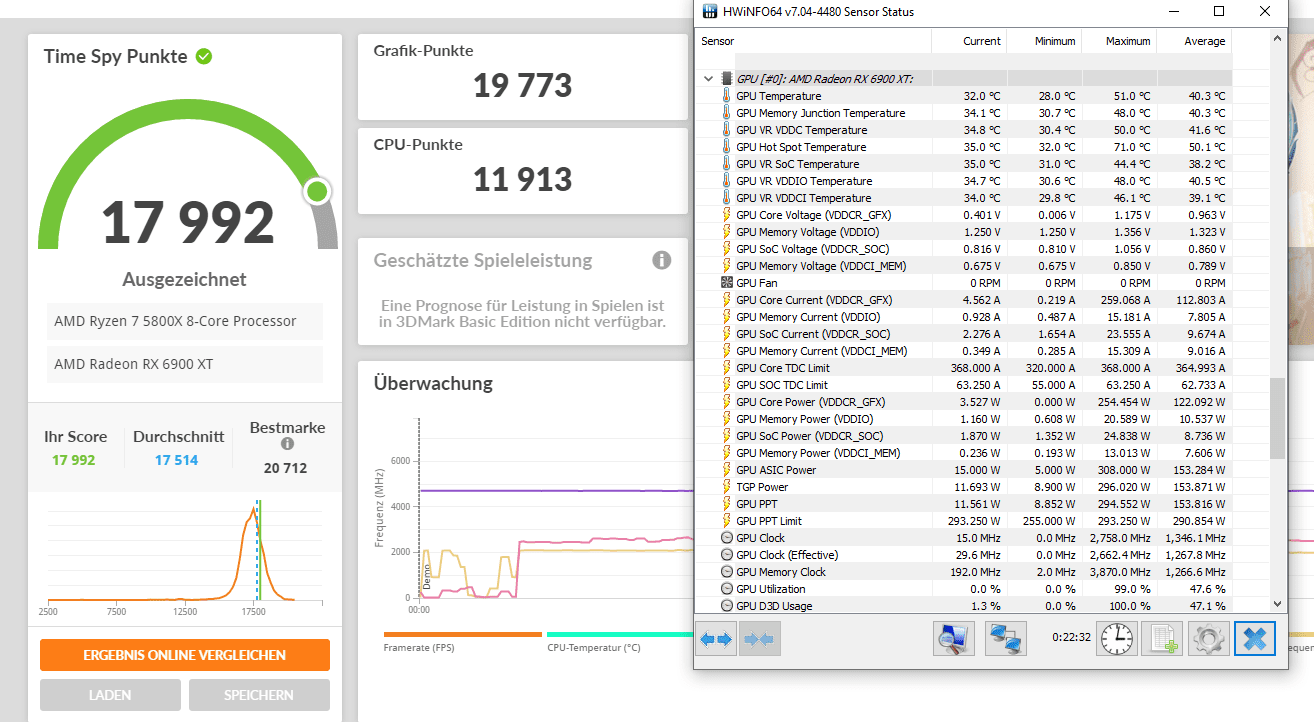Select the GPU SoC Power (VDDCR_SOC) row
The height and width of the screenshot is (722, 1314).
tap(964, 436)
